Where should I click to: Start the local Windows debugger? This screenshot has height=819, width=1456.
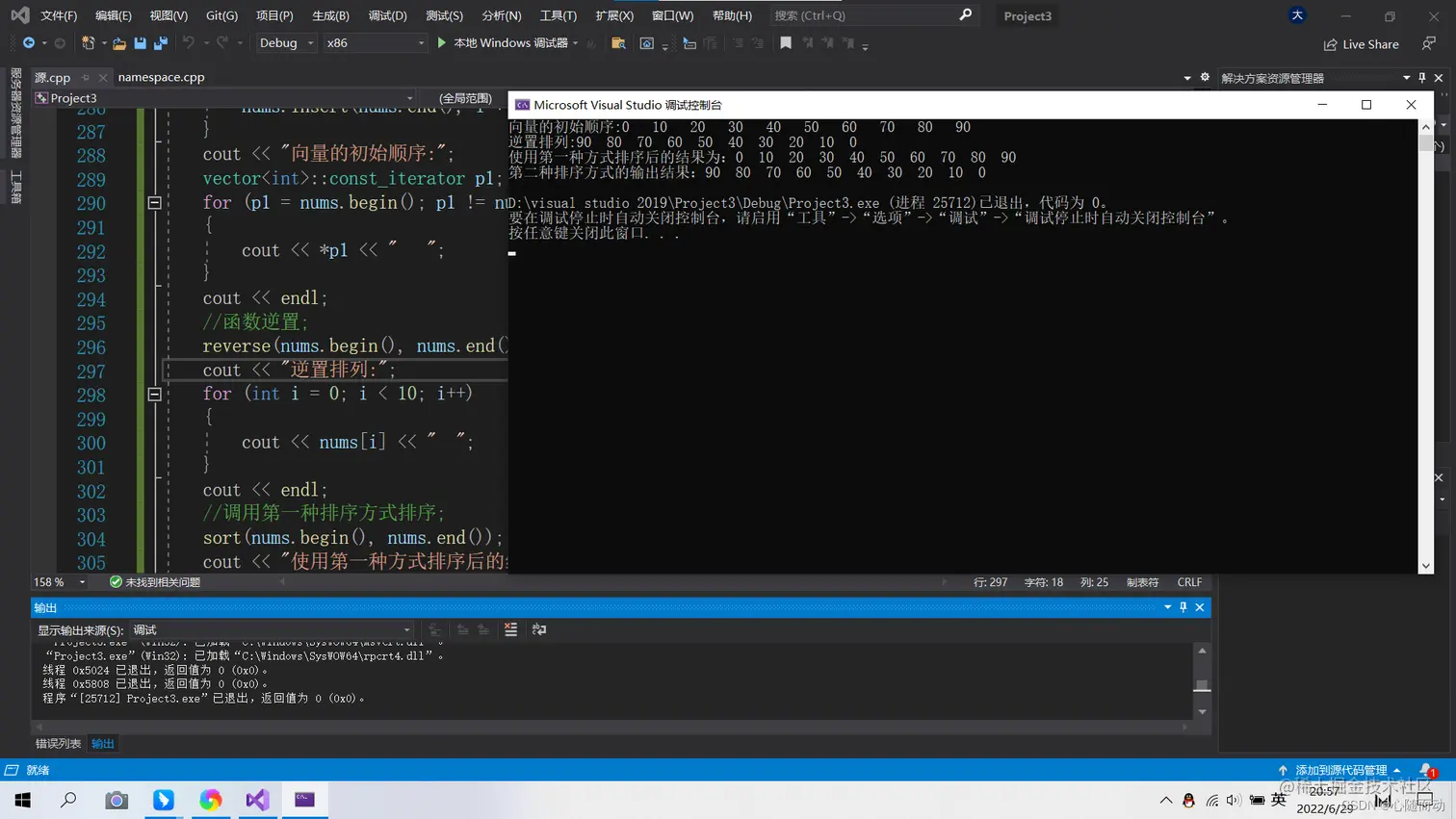(x=502, y=43)
